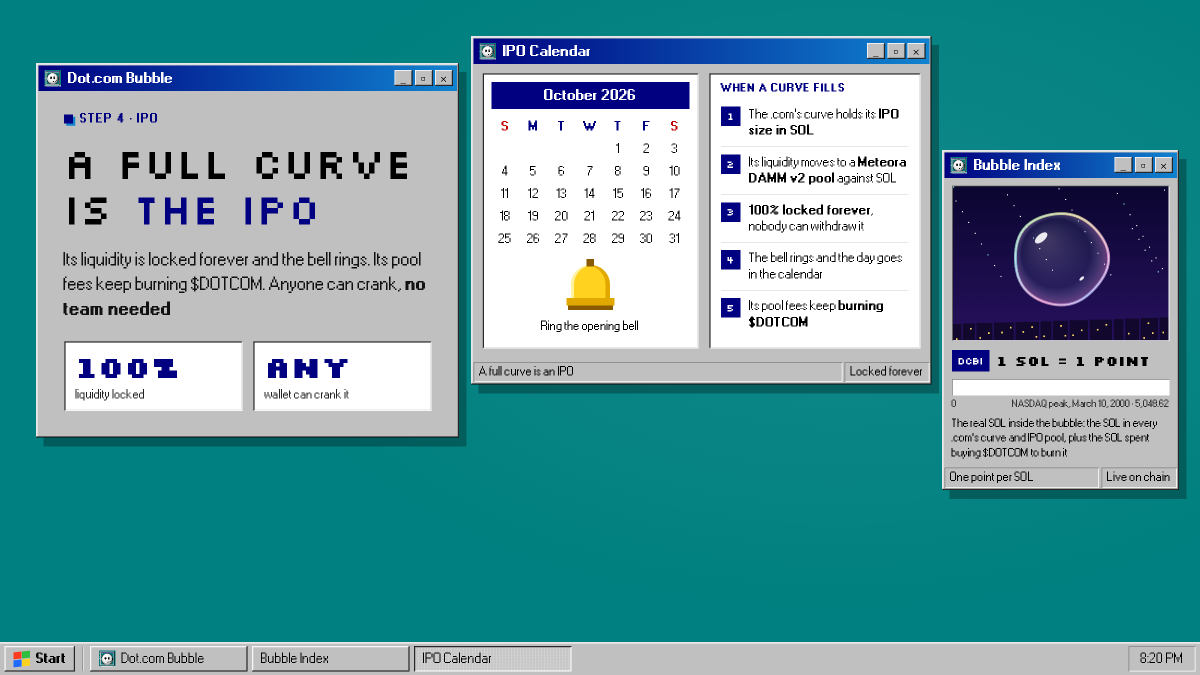Click the ANY wallet can crank it card
The image size is (1200, 675).
342,376
